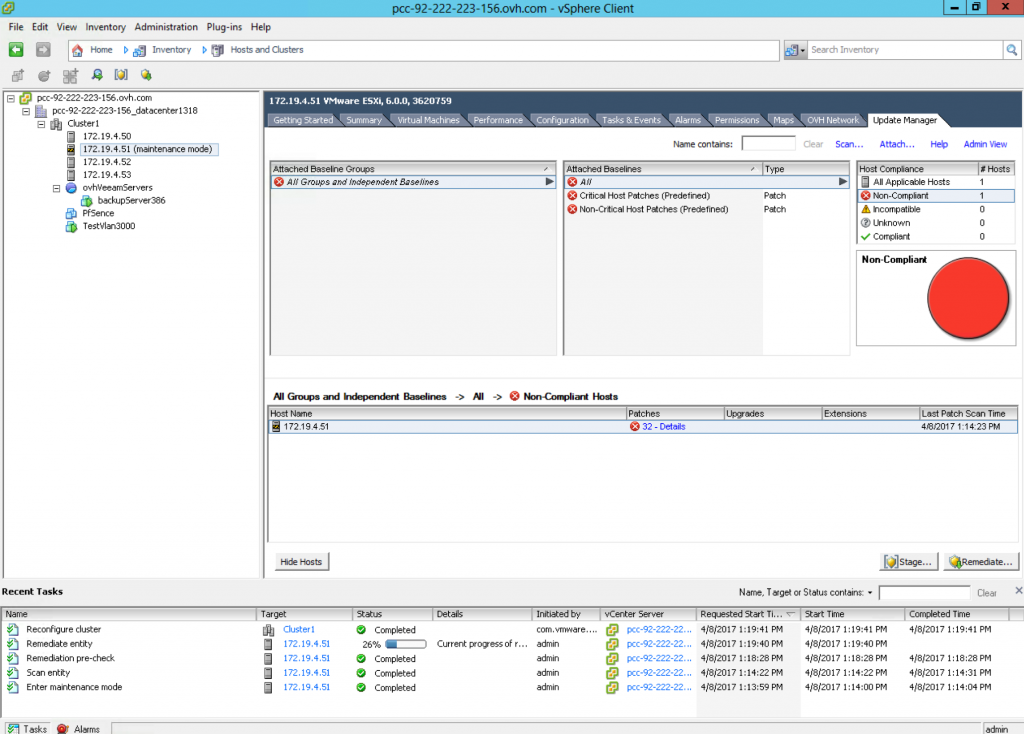The height and width of the screenshot is (734, 1024).
Task: Select Non-Critical Host Patches (Predefined) baseline
Action: tap(653, 210)
